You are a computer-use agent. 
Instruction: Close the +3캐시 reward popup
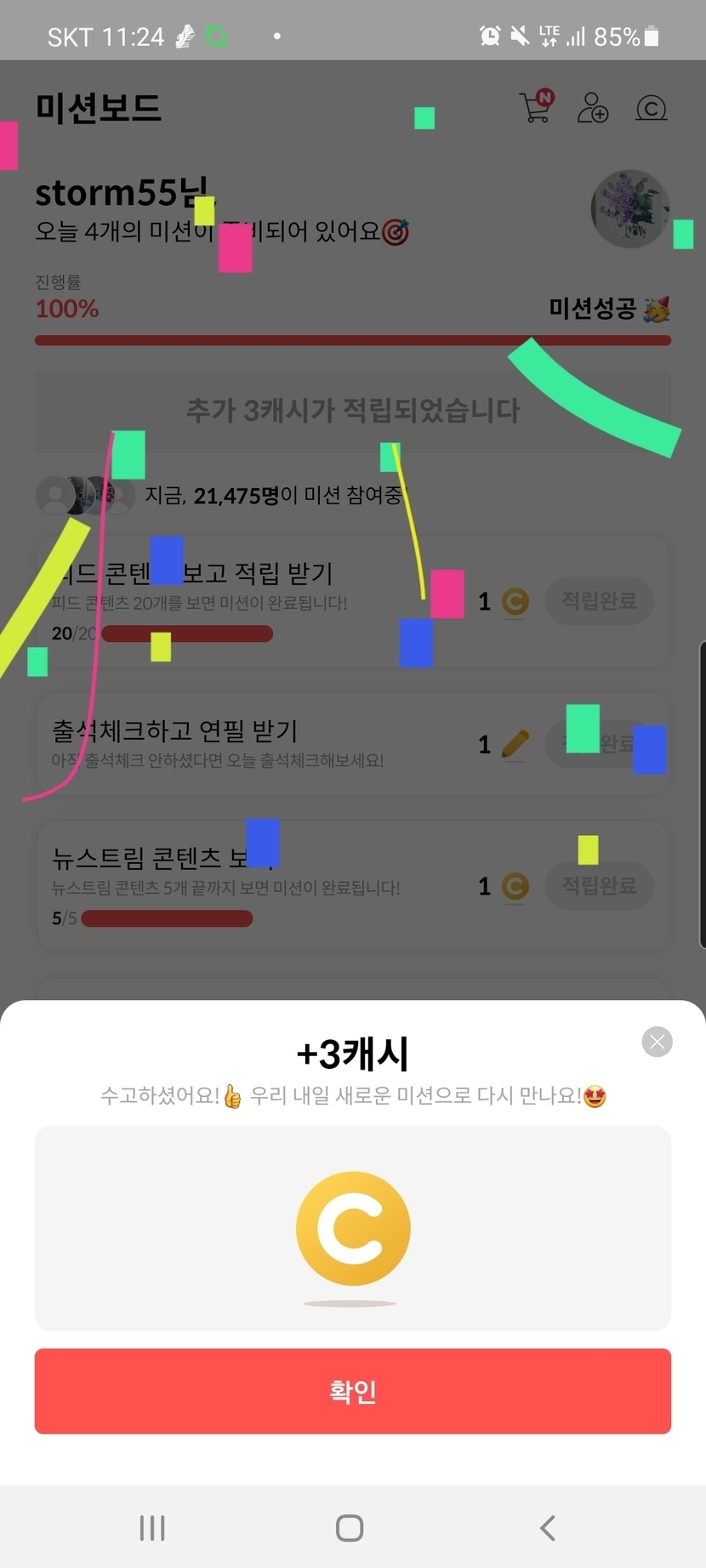tap(657, 1042)
